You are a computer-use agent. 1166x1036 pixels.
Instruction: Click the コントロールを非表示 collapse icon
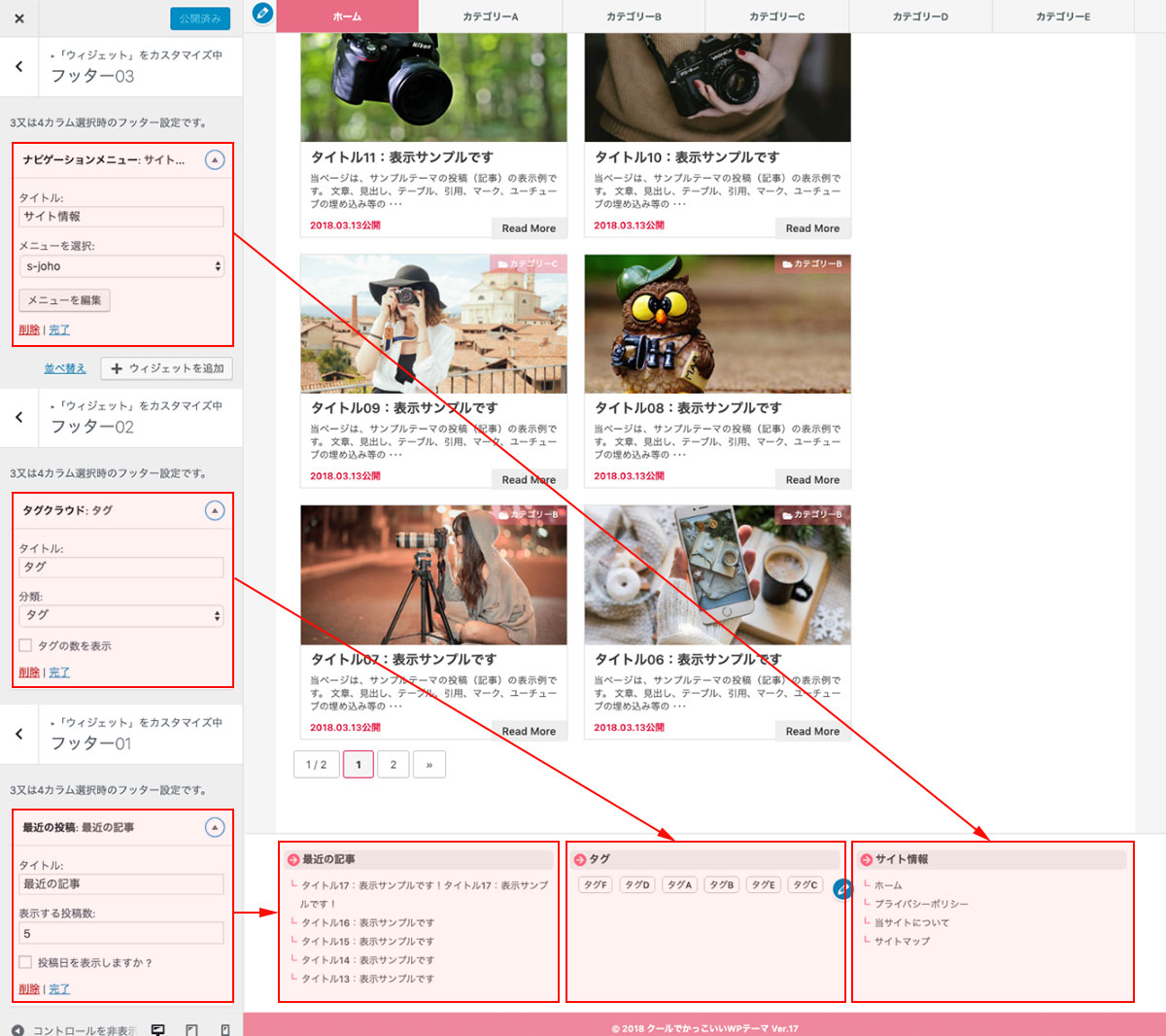[x=17, y=1029]
